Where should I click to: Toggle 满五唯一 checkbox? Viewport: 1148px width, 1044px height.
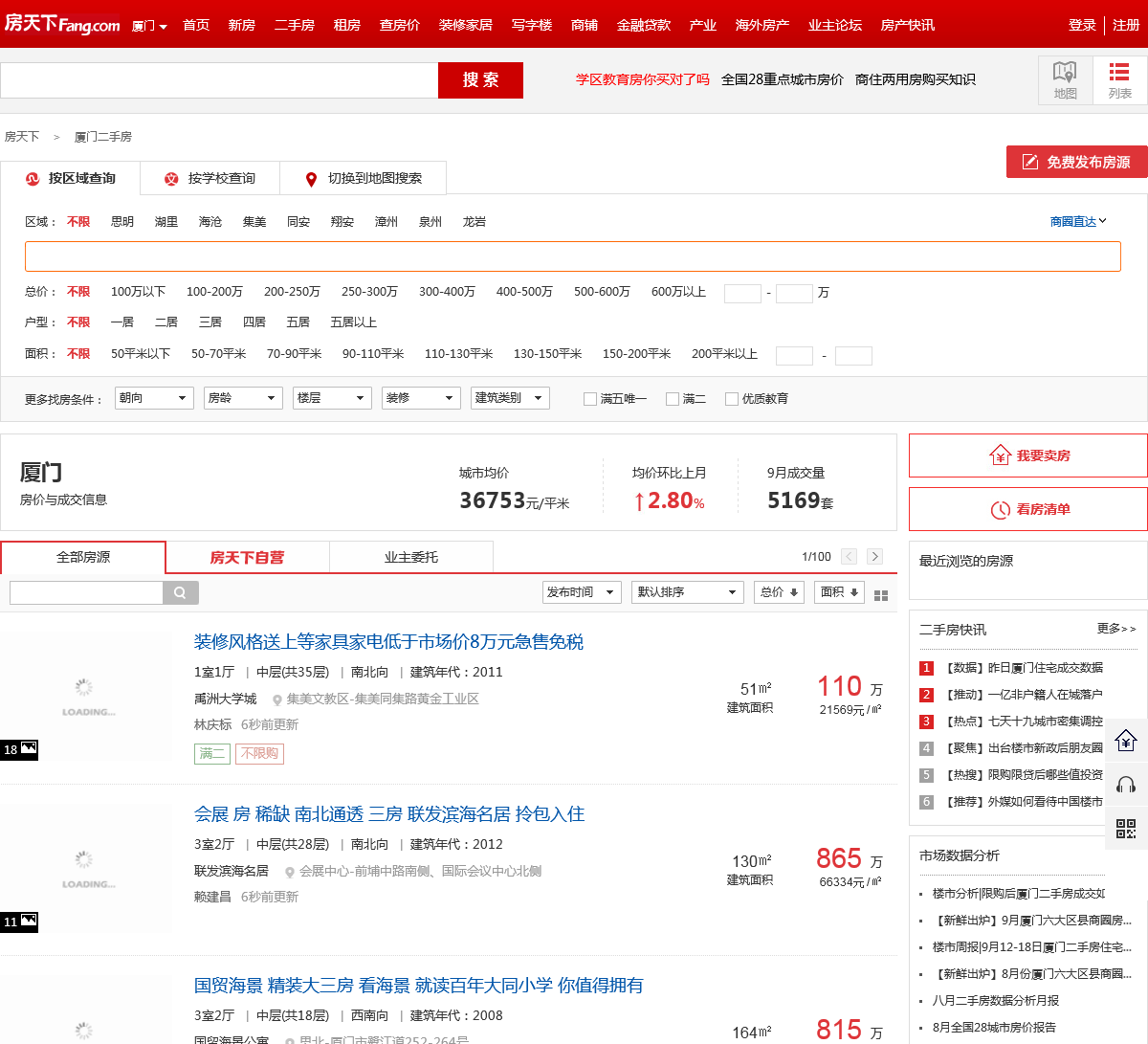(x=590, y=399)
